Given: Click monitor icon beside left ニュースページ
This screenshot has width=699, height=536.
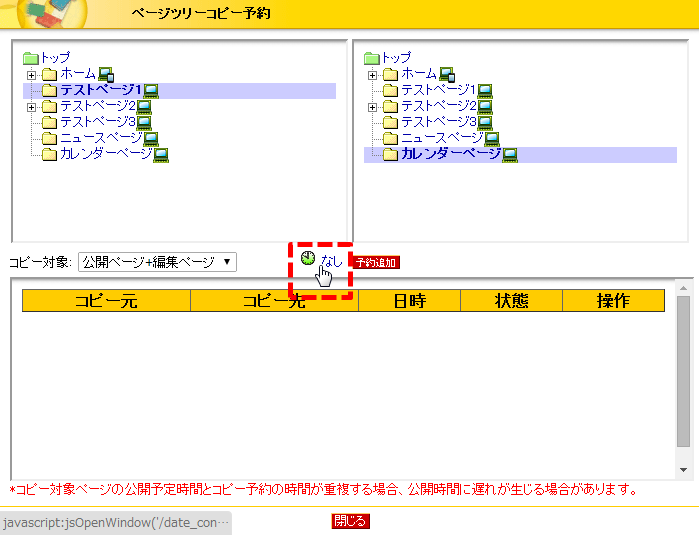Looking at the screenshot, I should pos(151,139).
